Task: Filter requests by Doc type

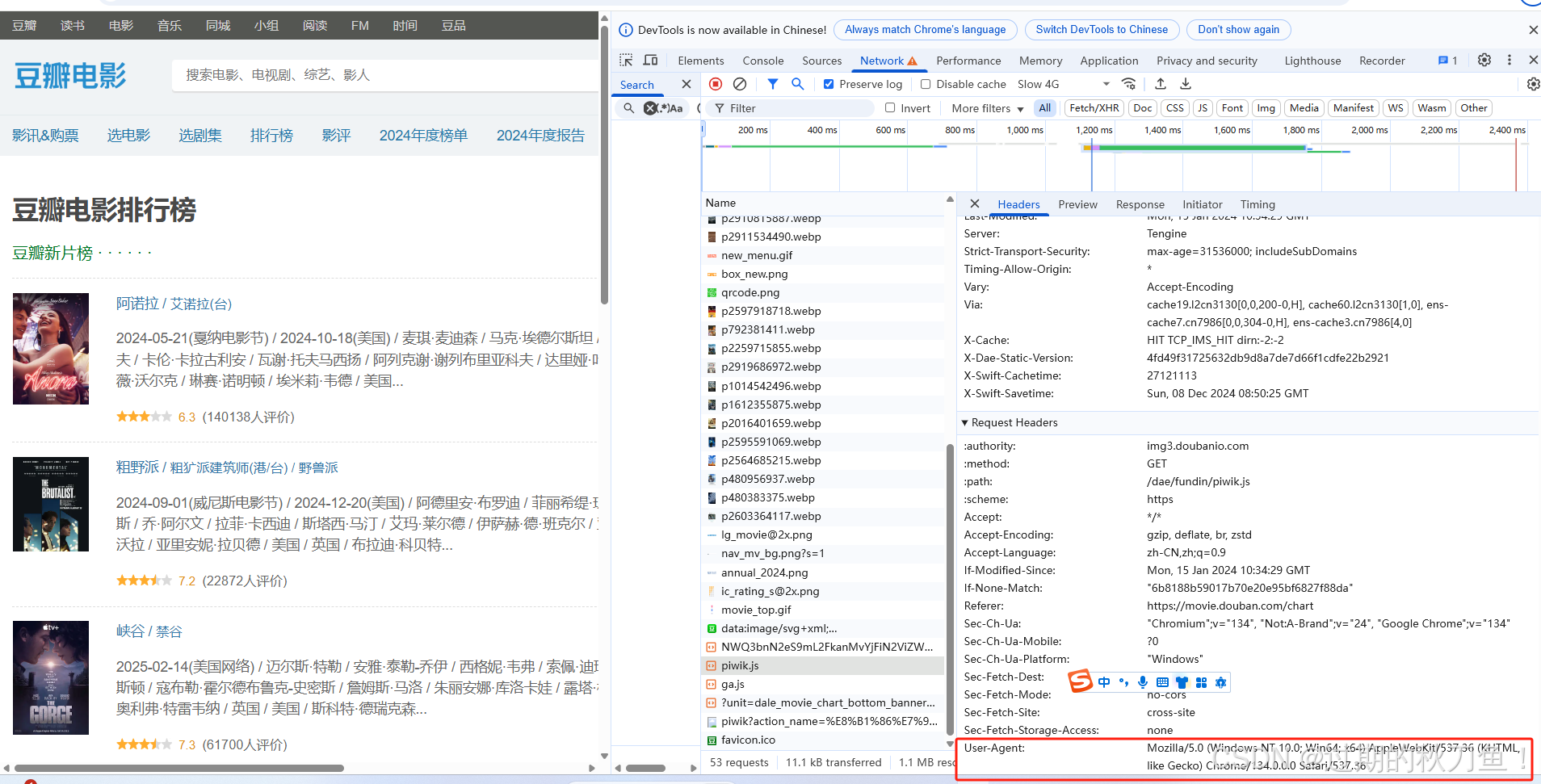Action: coord(1143,108)
